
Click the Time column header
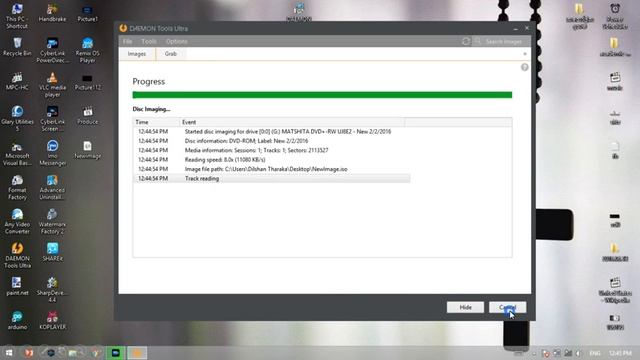pos(156,122)
